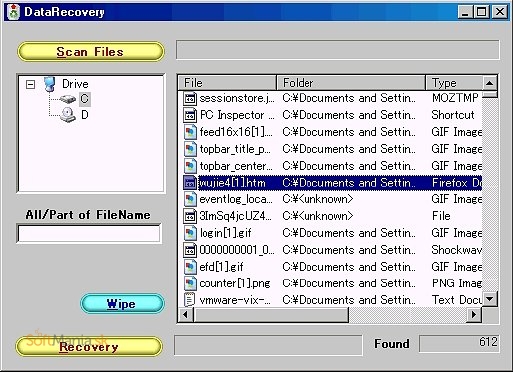Click the Shortcut type cell
513x372 pixels.
[453, 115]
